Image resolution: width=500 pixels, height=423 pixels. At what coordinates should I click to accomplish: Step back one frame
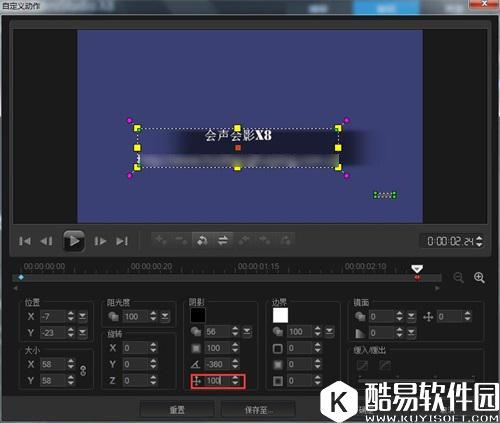coord(46,241)
